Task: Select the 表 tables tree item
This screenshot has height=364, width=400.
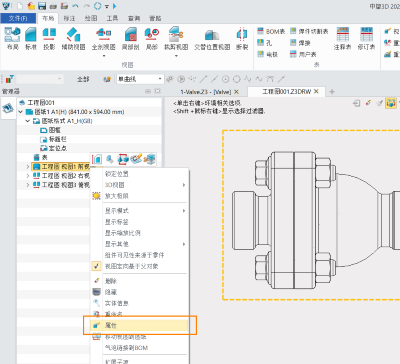Action: [40, 157]
